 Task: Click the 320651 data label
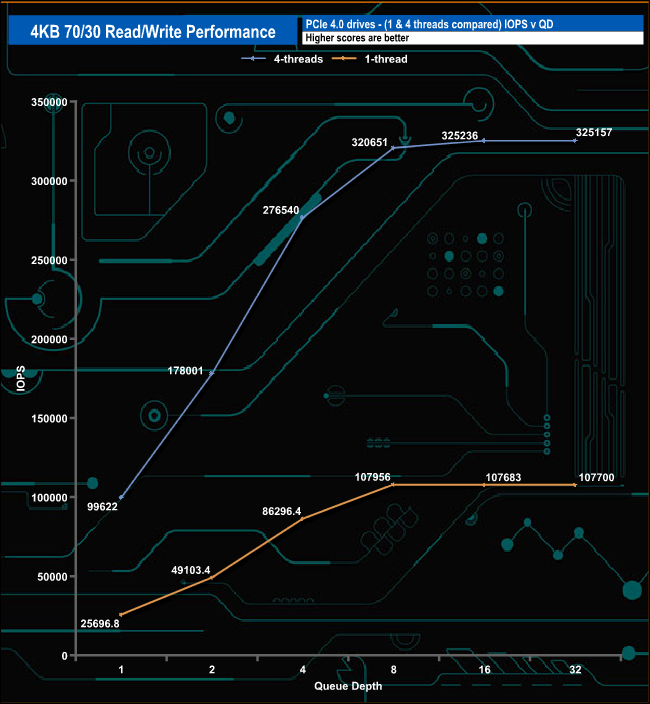point(370,142)
